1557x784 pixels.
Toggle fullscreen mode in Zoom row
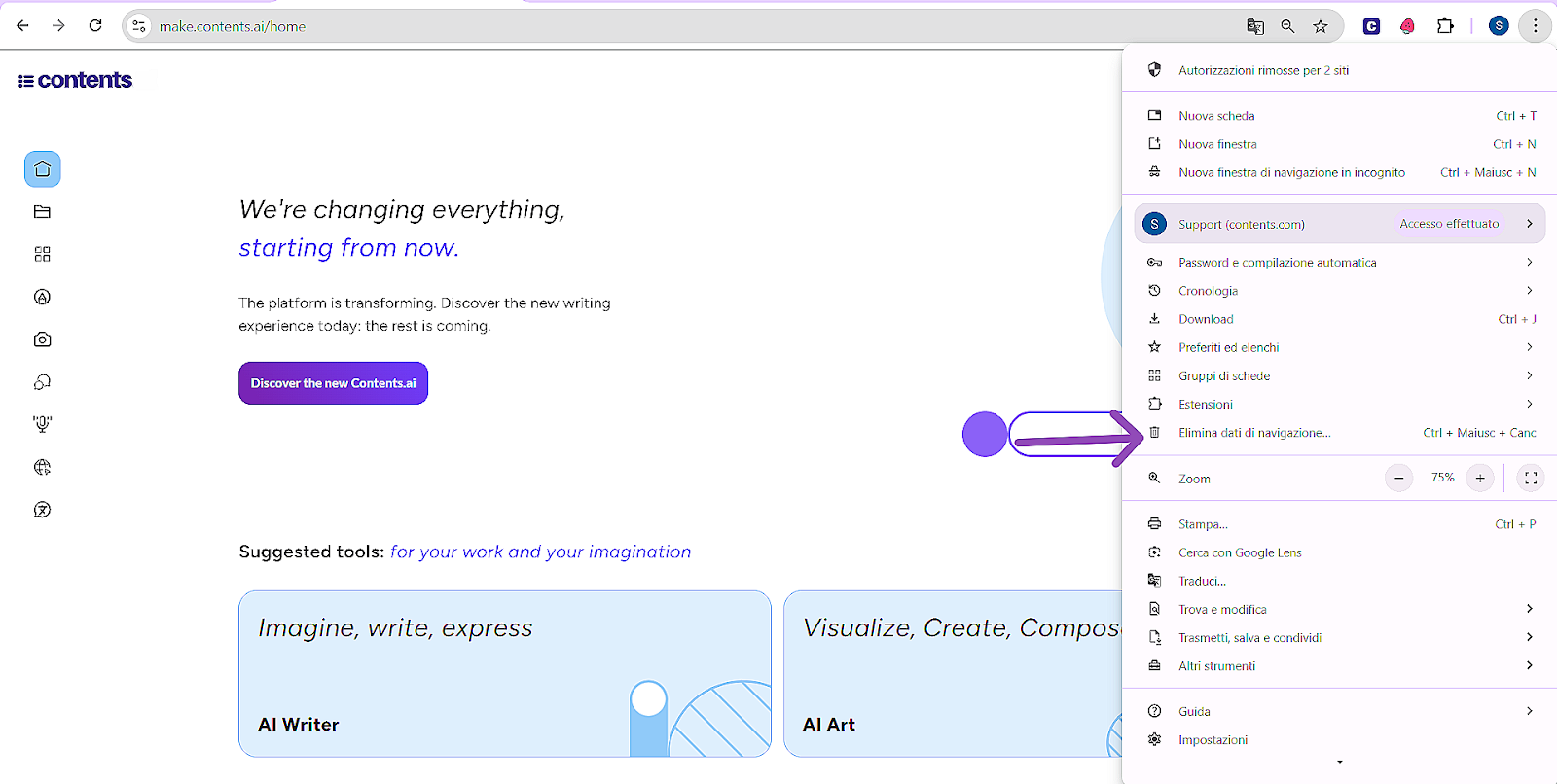[x=1531, y=478]
